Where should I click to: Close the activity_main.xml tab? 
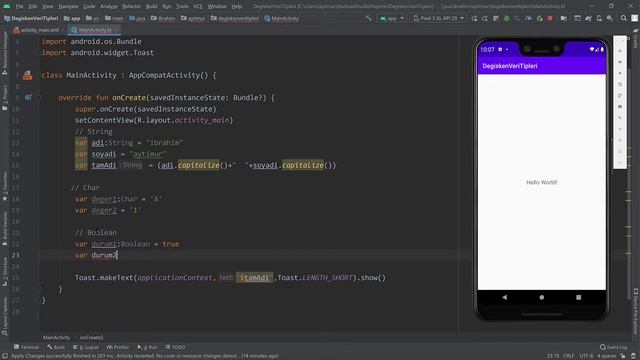pyautogui.click(x=62, y=30)
